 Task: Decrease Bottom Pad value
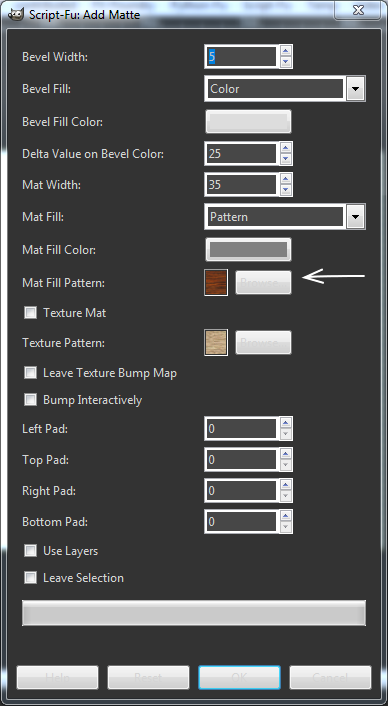tap(286, 527)
